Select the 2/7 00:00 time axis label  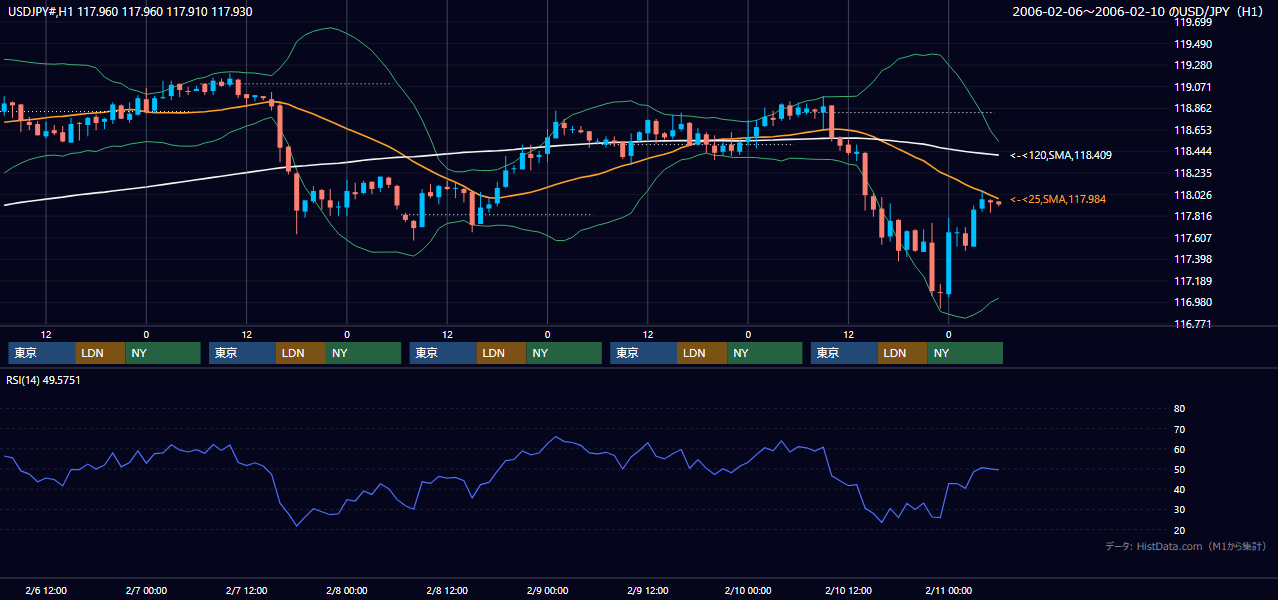coord(146,590)
